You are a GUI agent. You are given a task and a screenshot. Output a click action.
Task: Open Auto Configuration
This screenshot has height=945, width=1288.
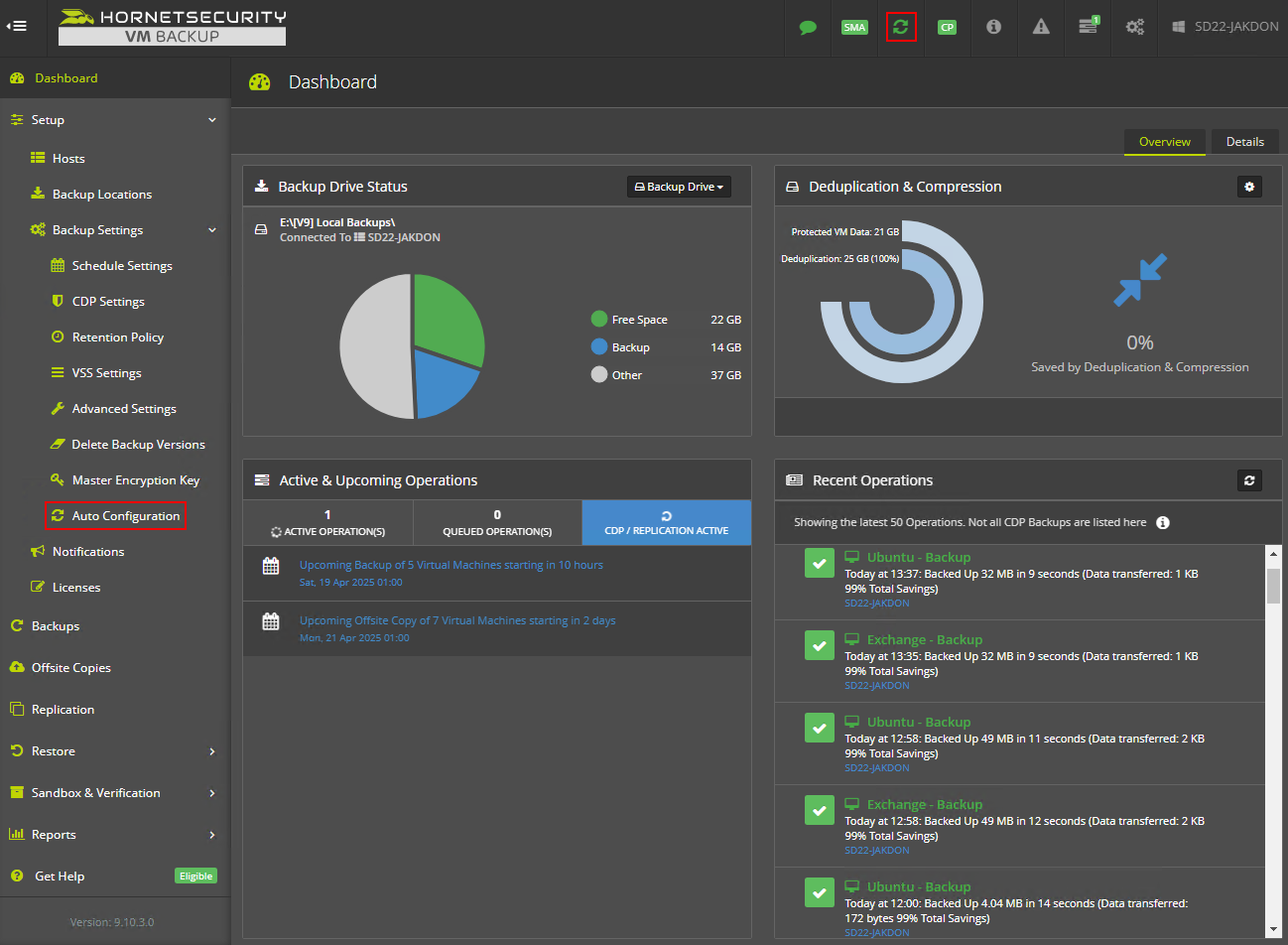pos(126,516)
